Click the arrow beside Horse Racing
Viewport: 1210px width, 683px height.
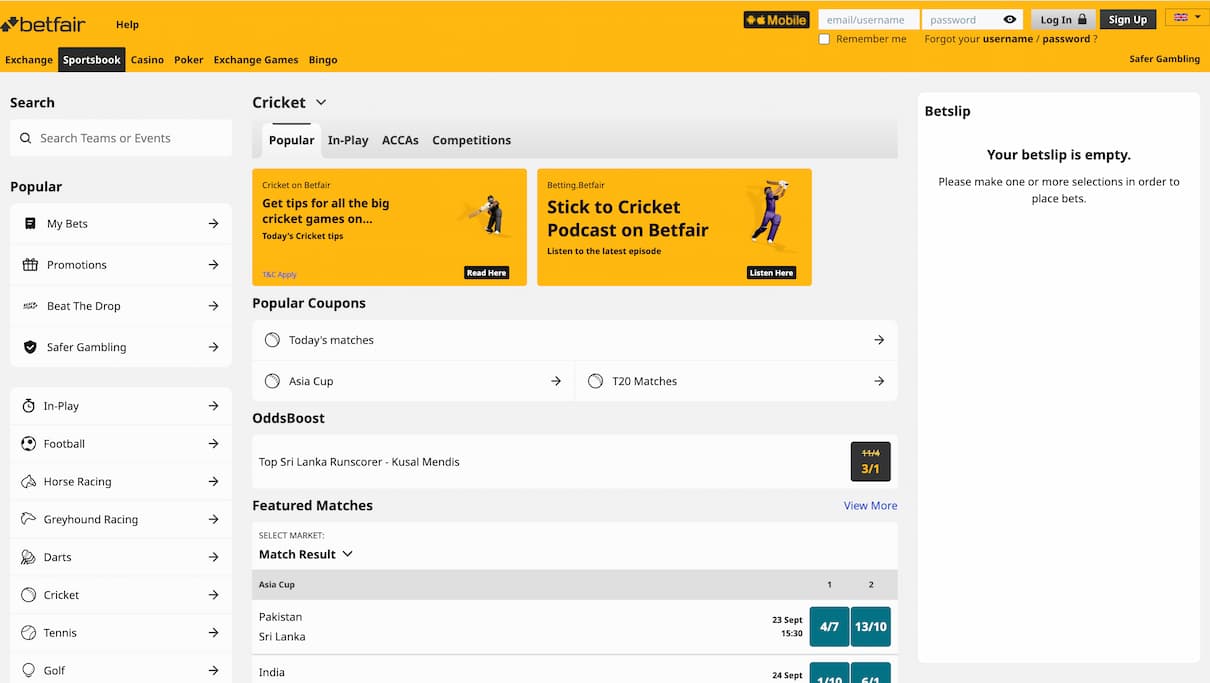tap(213, 482)
